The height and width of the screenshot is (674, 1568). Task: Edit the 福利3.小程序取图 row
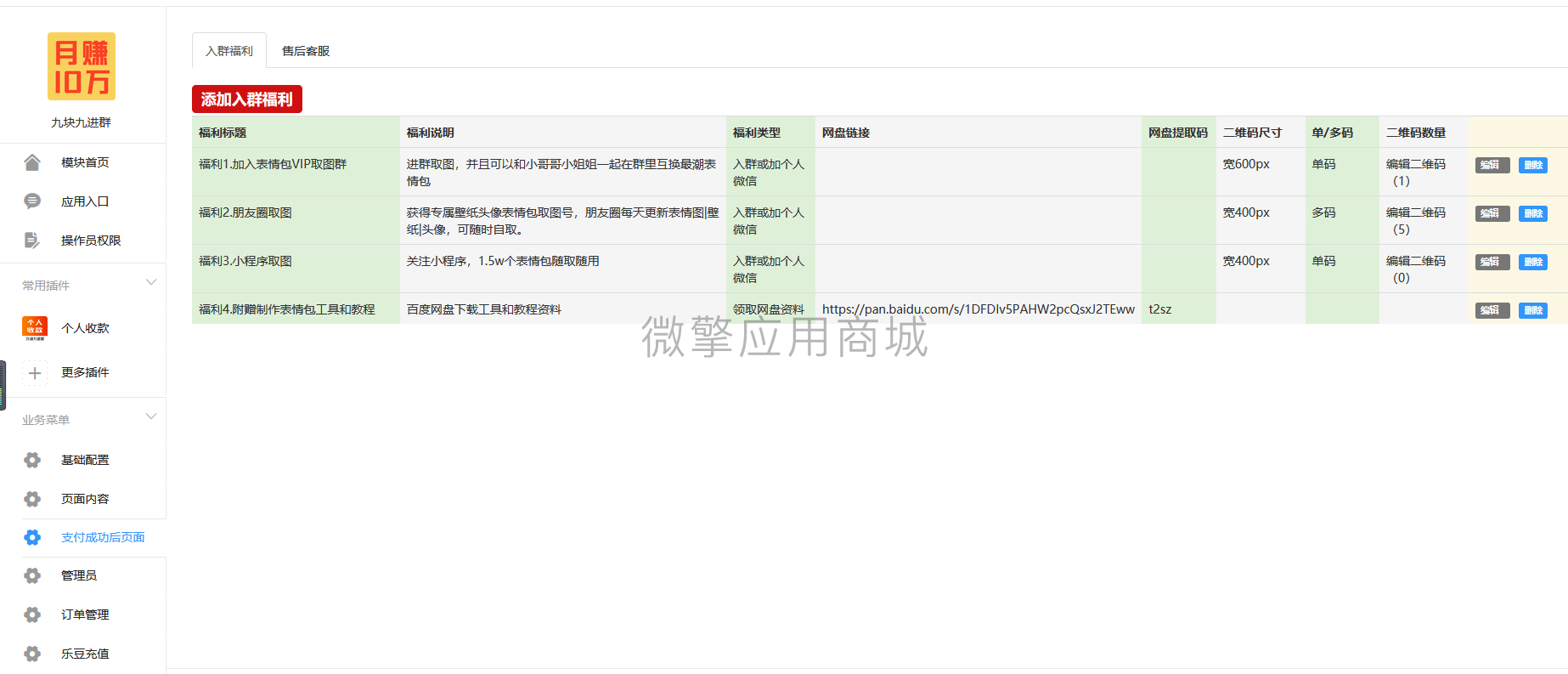click(1492, 262)
